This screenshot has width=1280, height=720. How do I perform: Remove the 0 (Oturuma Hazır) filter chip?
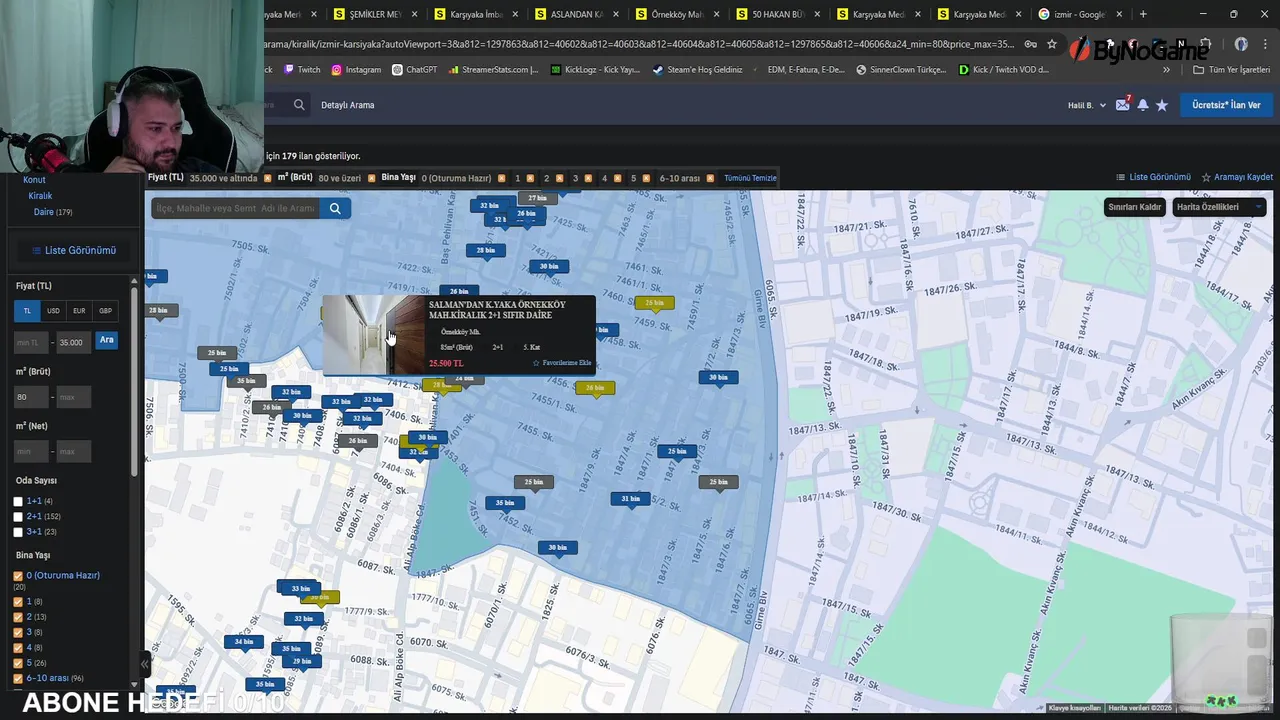click(501, 178)
